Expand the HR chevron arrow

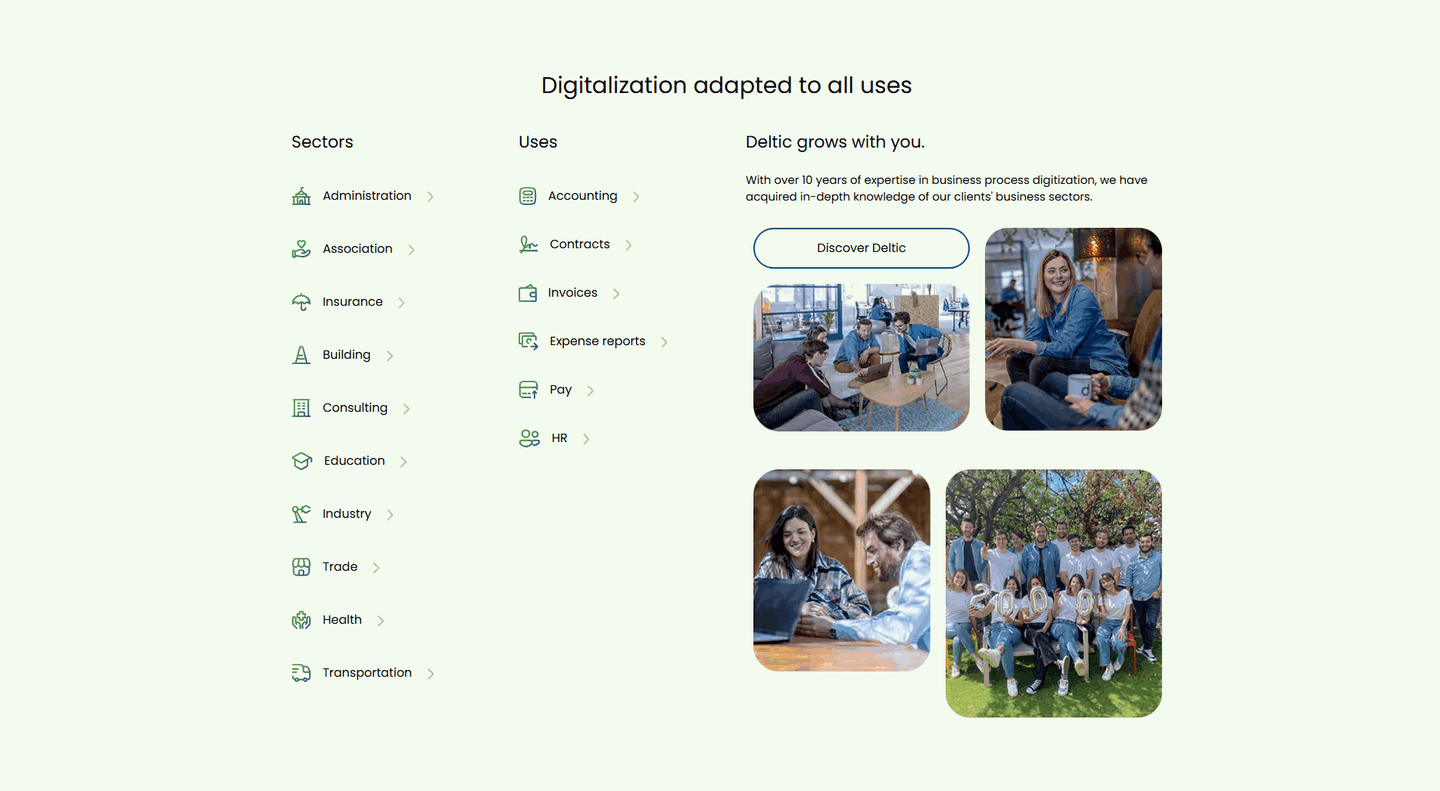pyautogui.click(x=586, y=439)
